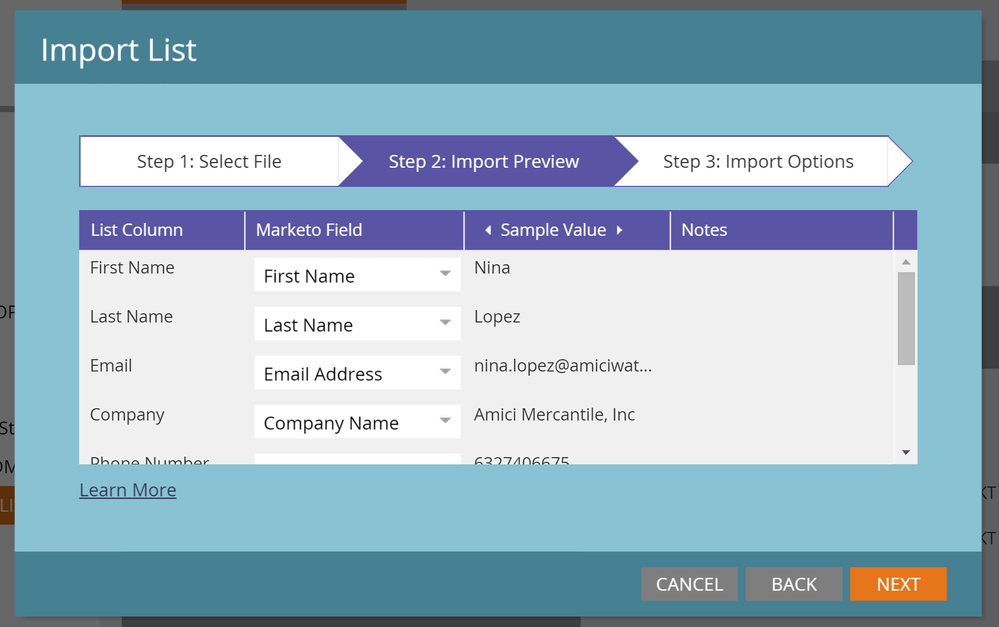The height and width of the screenshot is (627, 999).
Task: Expand the Last Name field dropdown
Action: [x=445, y=324]
